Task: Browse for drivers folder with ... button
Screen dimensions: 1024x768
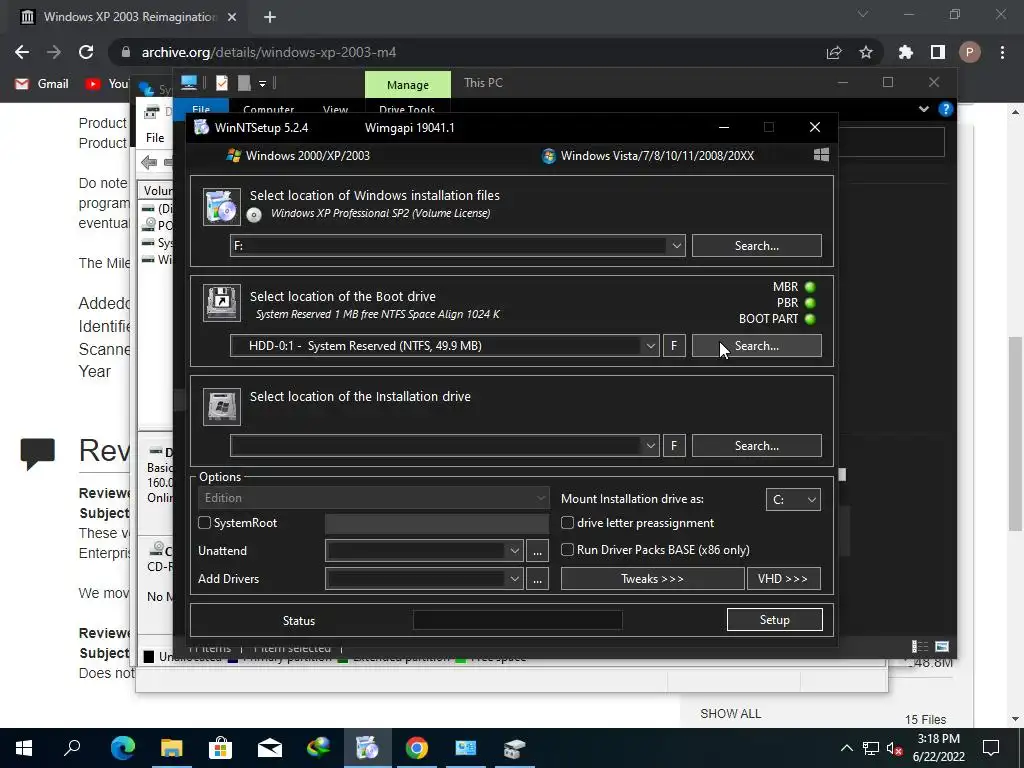Action: coord(537,579)
